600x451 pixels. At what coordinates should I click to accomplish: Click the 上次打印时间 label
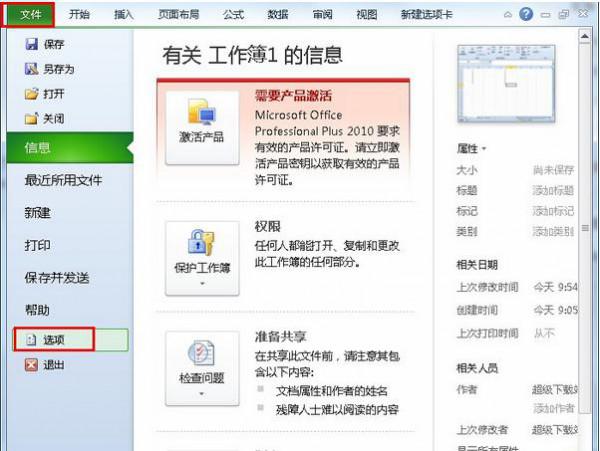click(487, 333)
